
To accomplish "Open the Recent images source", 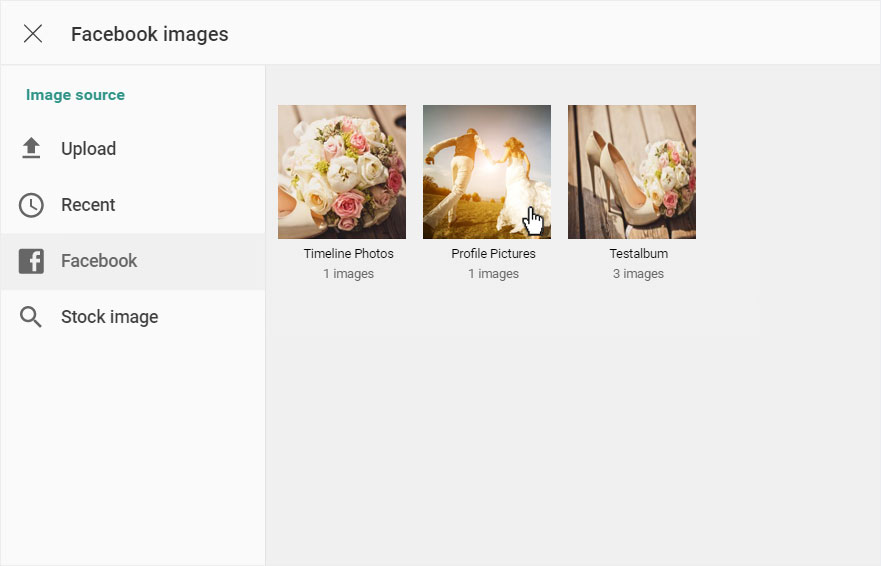I will [133, 205].
